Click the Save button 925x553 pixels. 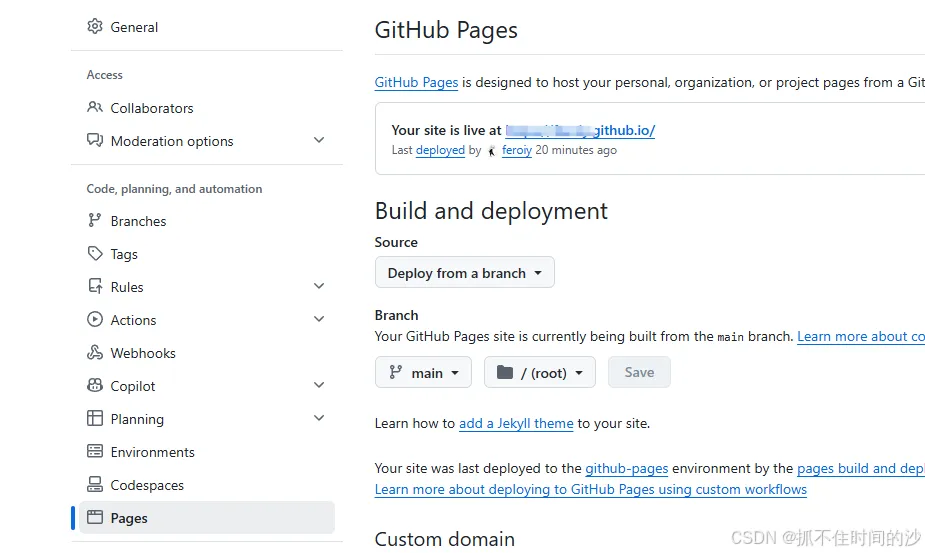pyautogui.click(x=639, y=372)
